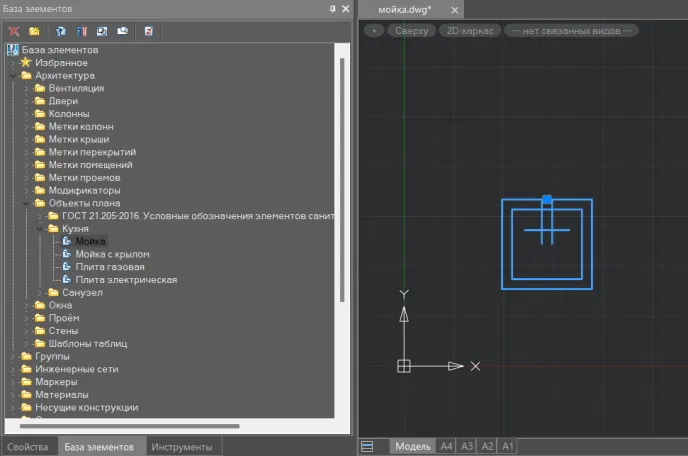Click the blue grip on the sink drawing

pos(546,200)
